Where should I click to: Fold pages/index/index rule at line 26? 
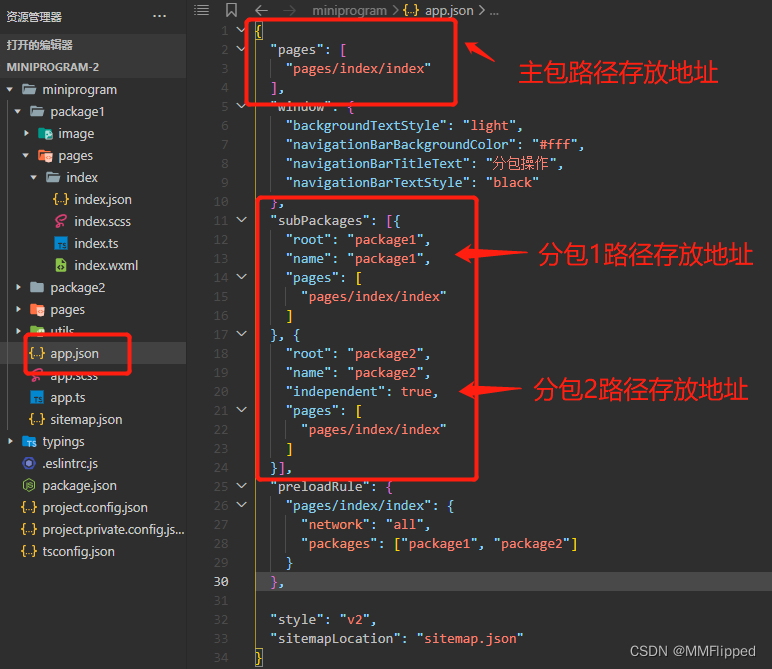point(241,505)
